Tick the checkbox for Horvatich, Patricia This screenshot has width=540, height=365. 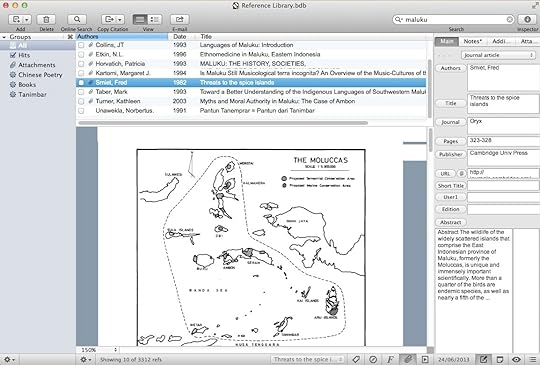(x=81, y=64)
